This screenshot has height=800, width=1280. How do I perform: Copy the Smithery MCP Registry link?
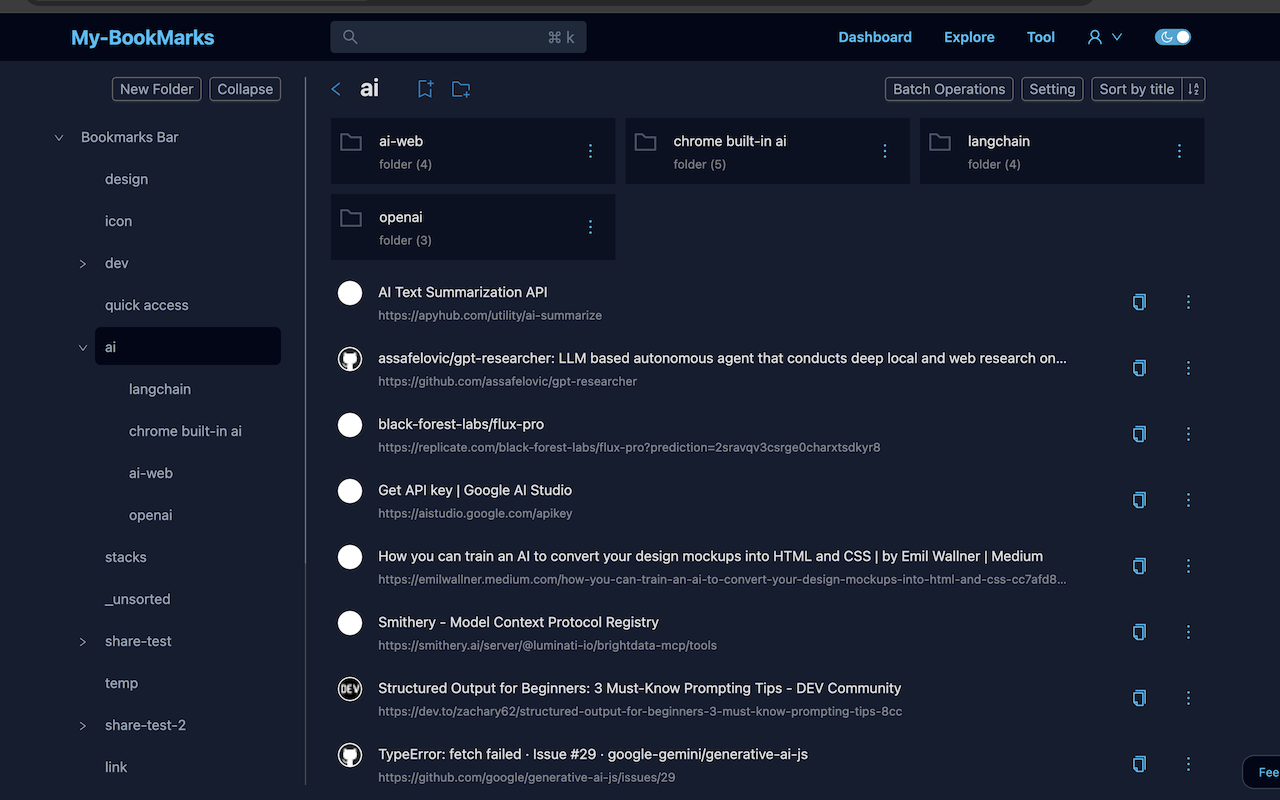[x=1139, y=632]
